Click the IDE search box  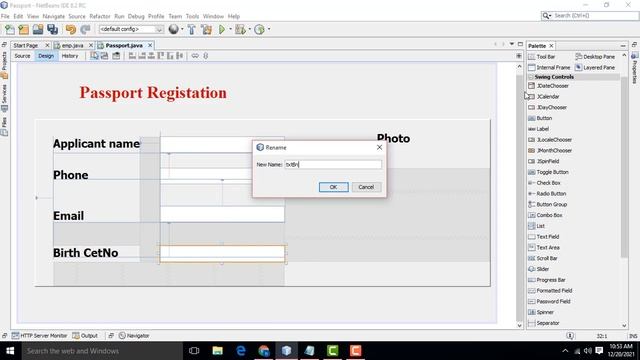590,16
